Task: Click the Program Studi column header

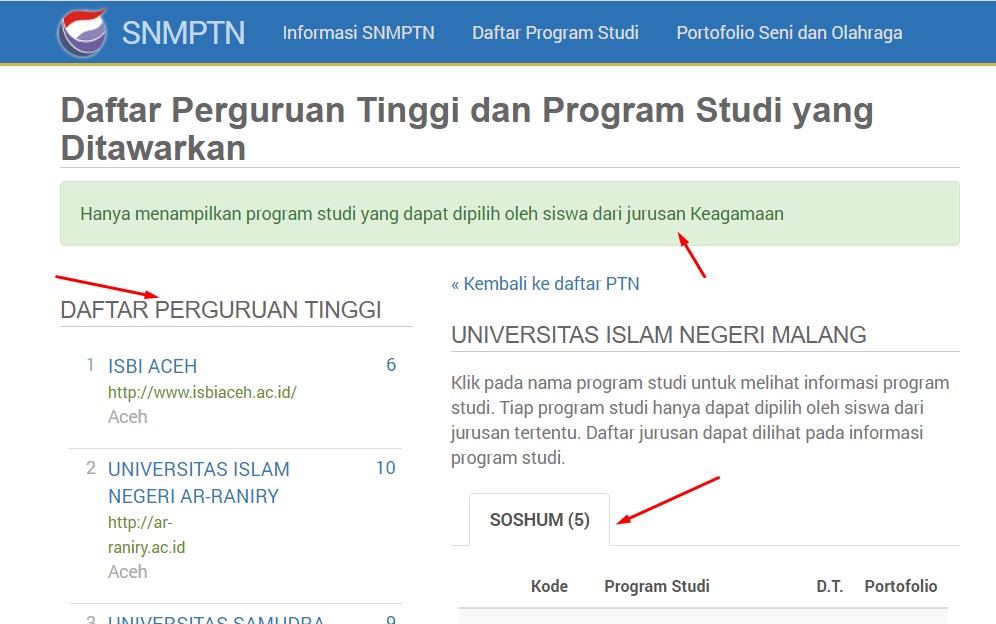Action: [x=657, y=586]
